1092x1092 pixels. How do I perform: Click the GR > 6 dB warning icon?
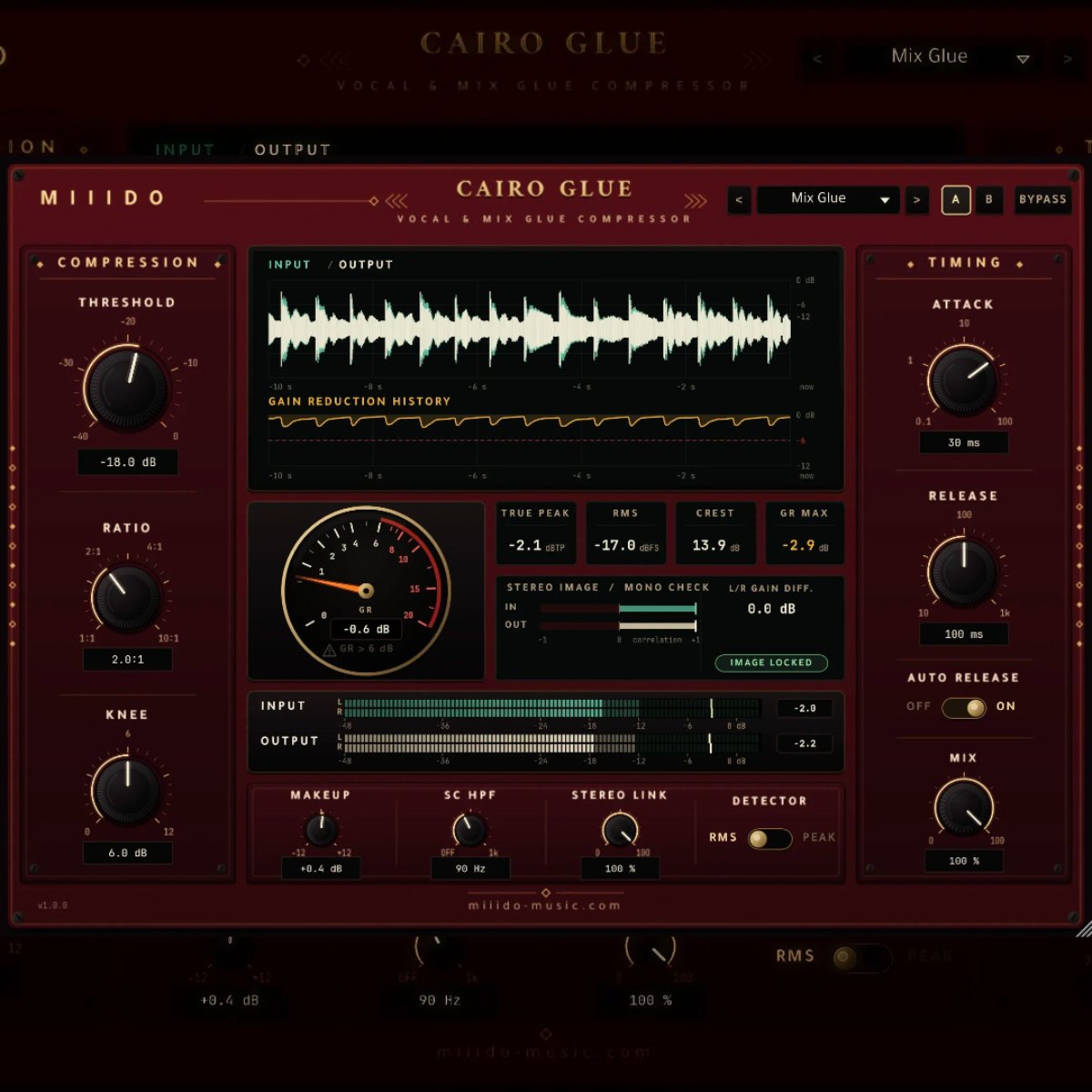329,650
